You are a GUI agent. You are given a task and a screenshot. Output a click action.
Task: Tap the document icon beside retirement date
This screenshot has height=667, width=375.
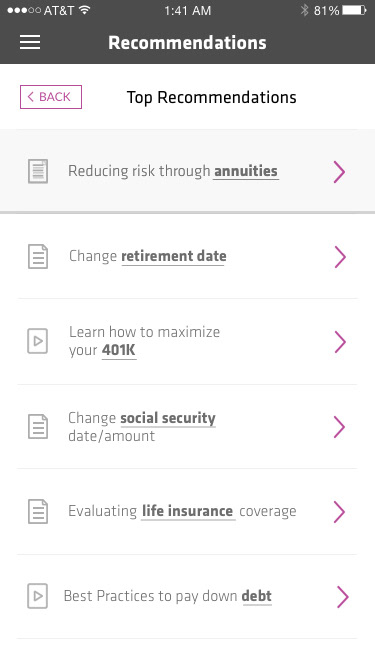coord(38,257)
